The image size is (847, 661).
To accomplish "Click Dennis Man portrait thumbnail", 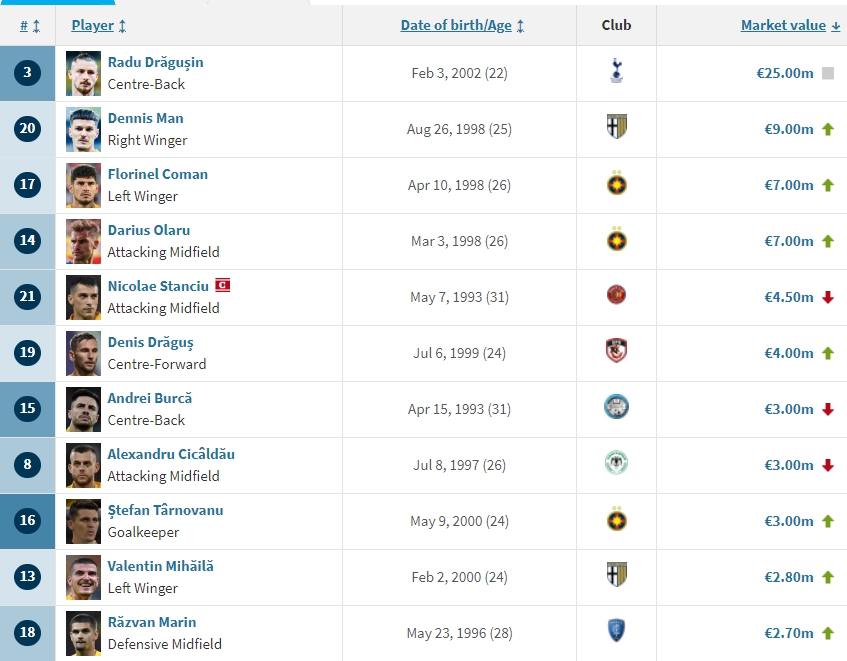I will 84,129.
